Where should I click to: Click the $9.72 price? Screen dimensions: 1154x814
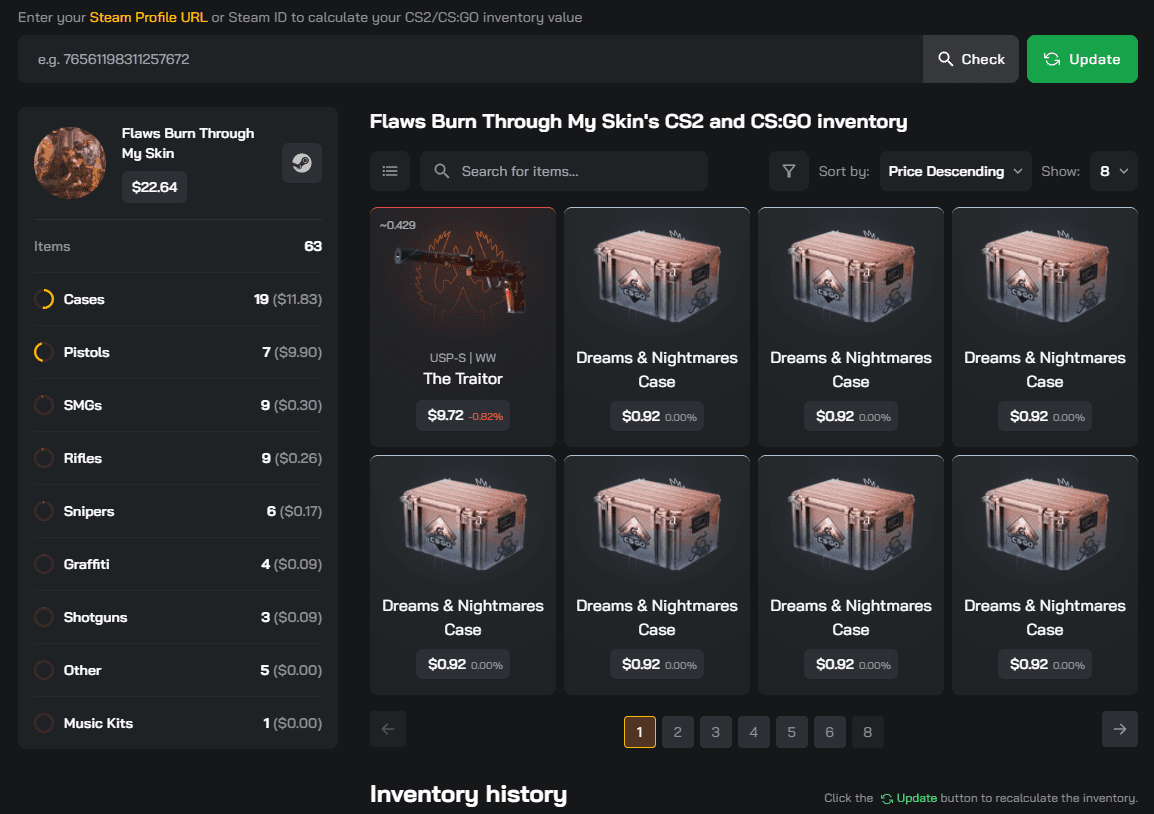pyautogui.click(x=445, y=415)
